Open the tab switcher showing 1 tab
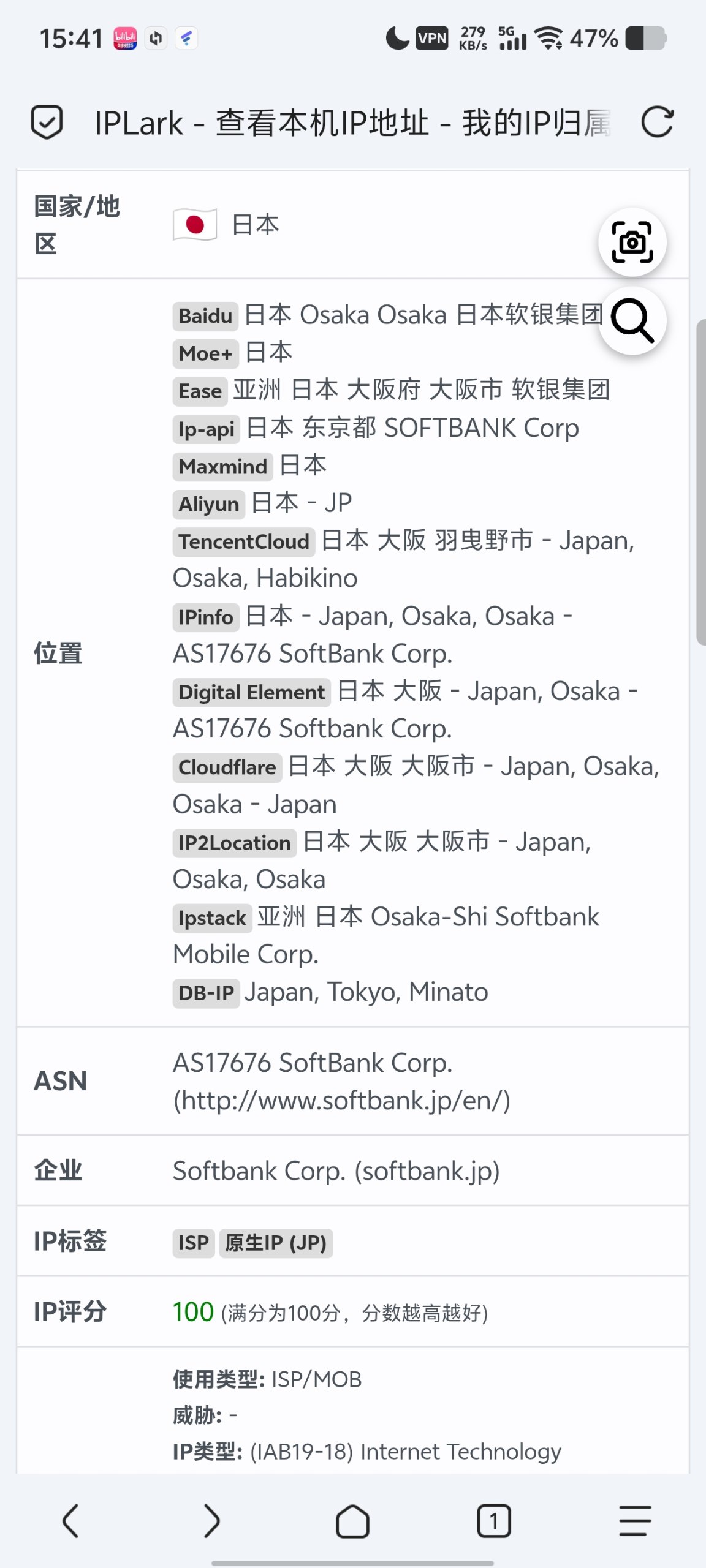The height and width of the screenshot is (1568, 706). click(493, 1521)
